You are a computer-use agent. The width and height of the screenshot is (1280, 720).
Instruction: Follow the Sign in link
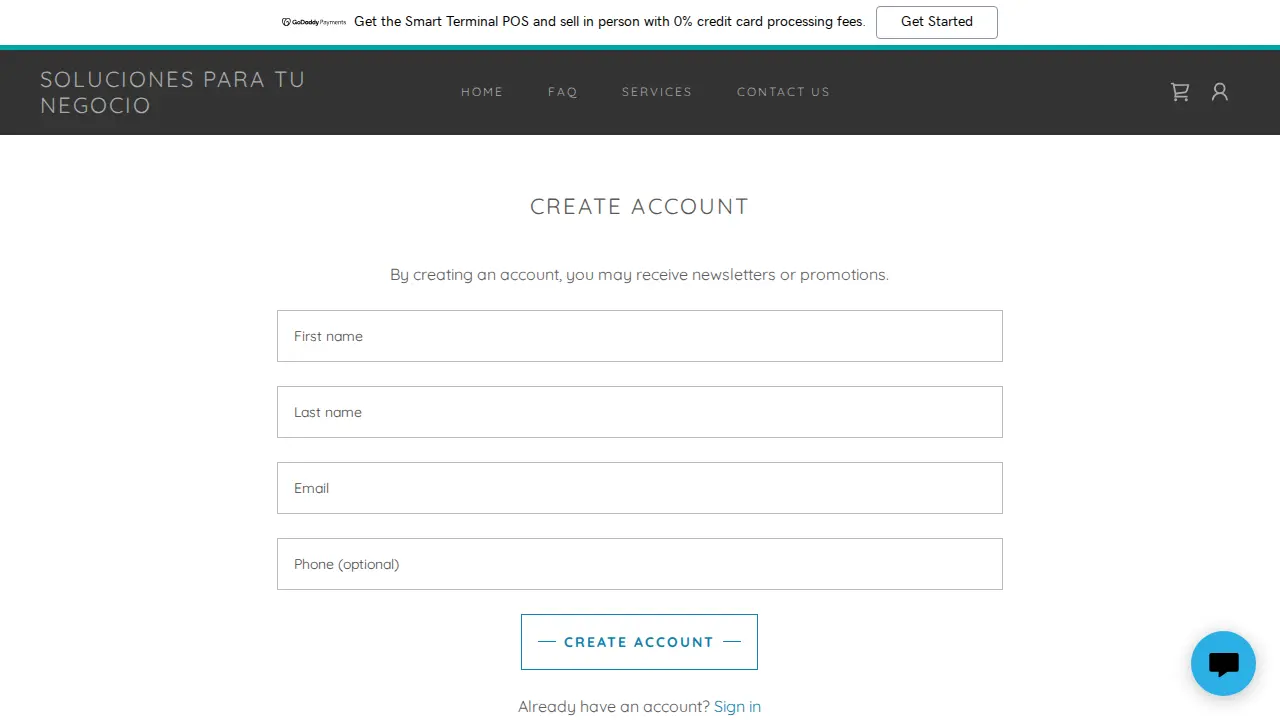(737, 706)
